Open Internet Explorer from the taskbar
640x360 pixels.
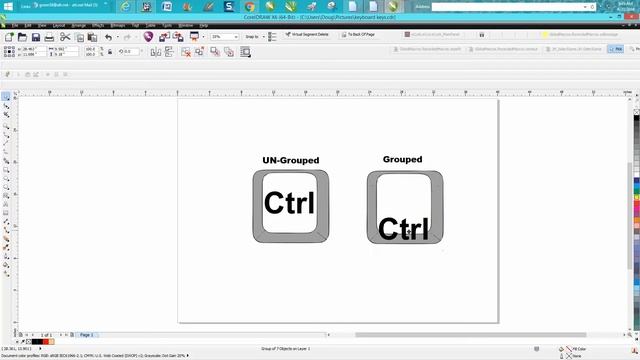125,6
